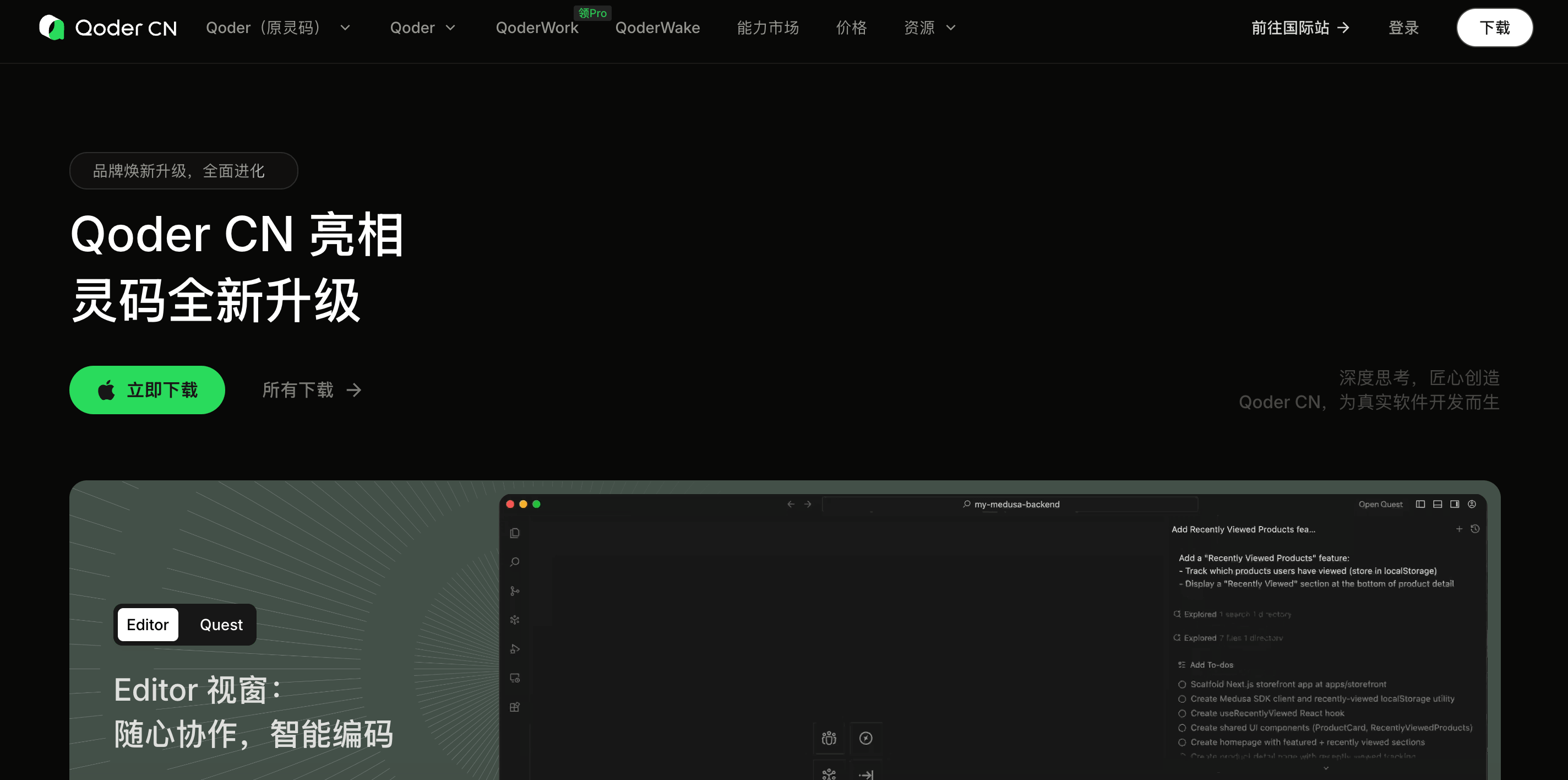Expand the Qoder（原灵码）dropdown menu
This screenshot has height=780, width=1568.
click(x=278, y=28)
